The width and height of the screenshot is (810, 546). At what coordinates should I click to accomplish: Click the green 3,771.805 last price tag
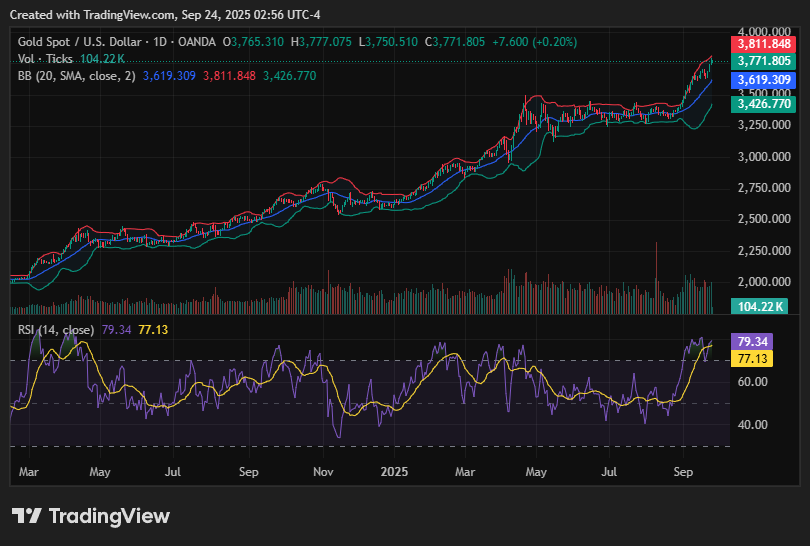point(764,61)
